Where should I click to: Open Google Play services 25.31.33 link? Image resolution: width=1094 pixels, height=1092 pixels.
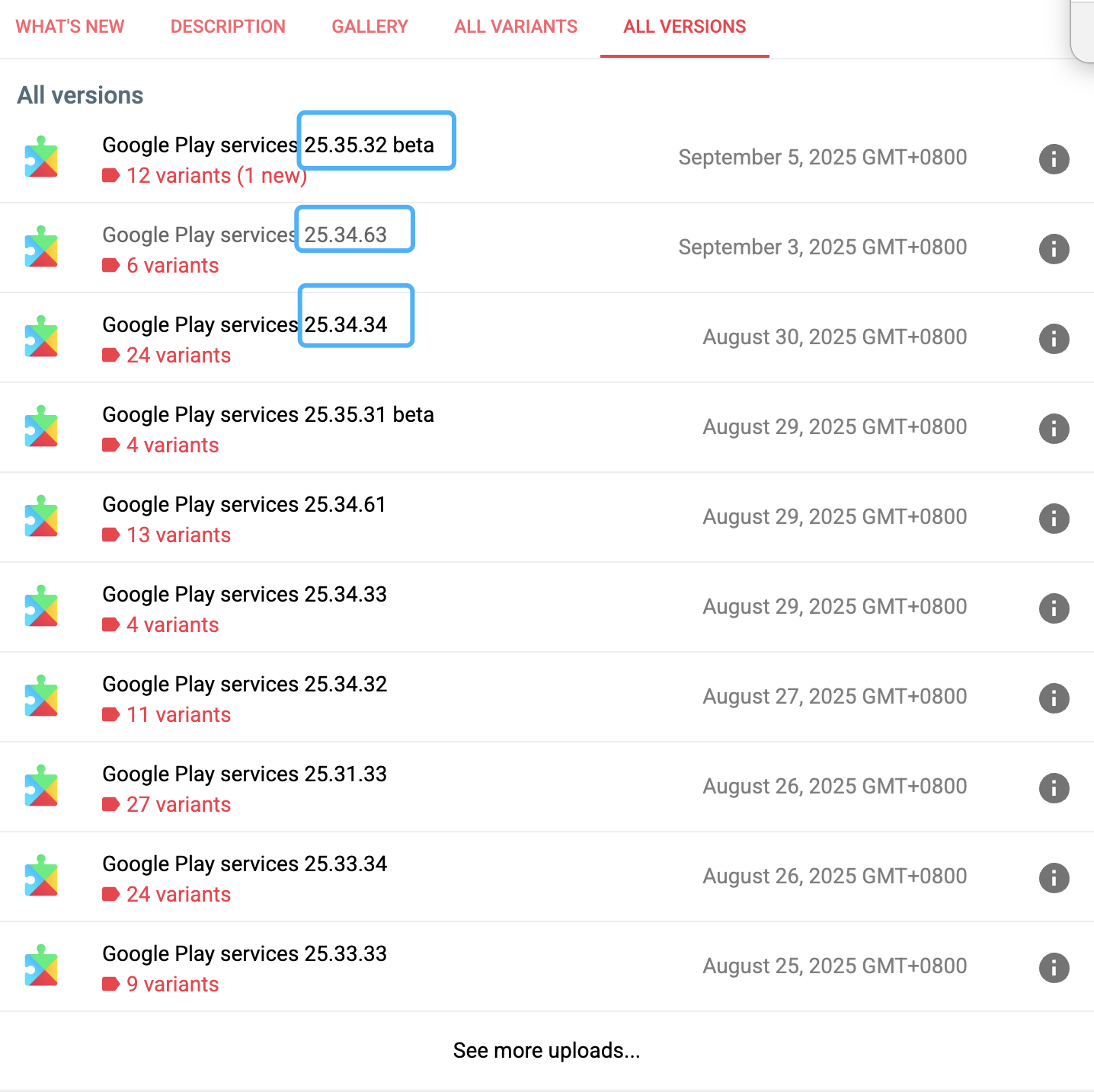tap(245, 774)
